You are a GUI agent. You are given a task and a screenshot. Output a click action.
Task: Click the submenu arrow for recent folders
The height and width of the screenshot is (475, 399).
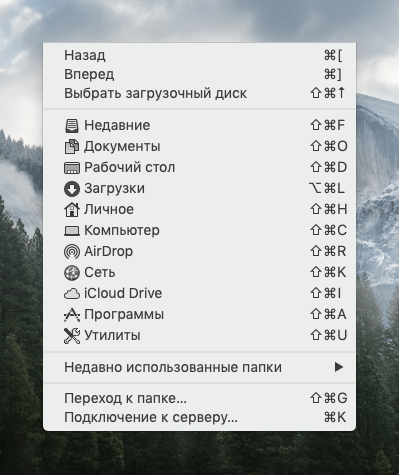(x=339, y=367)
